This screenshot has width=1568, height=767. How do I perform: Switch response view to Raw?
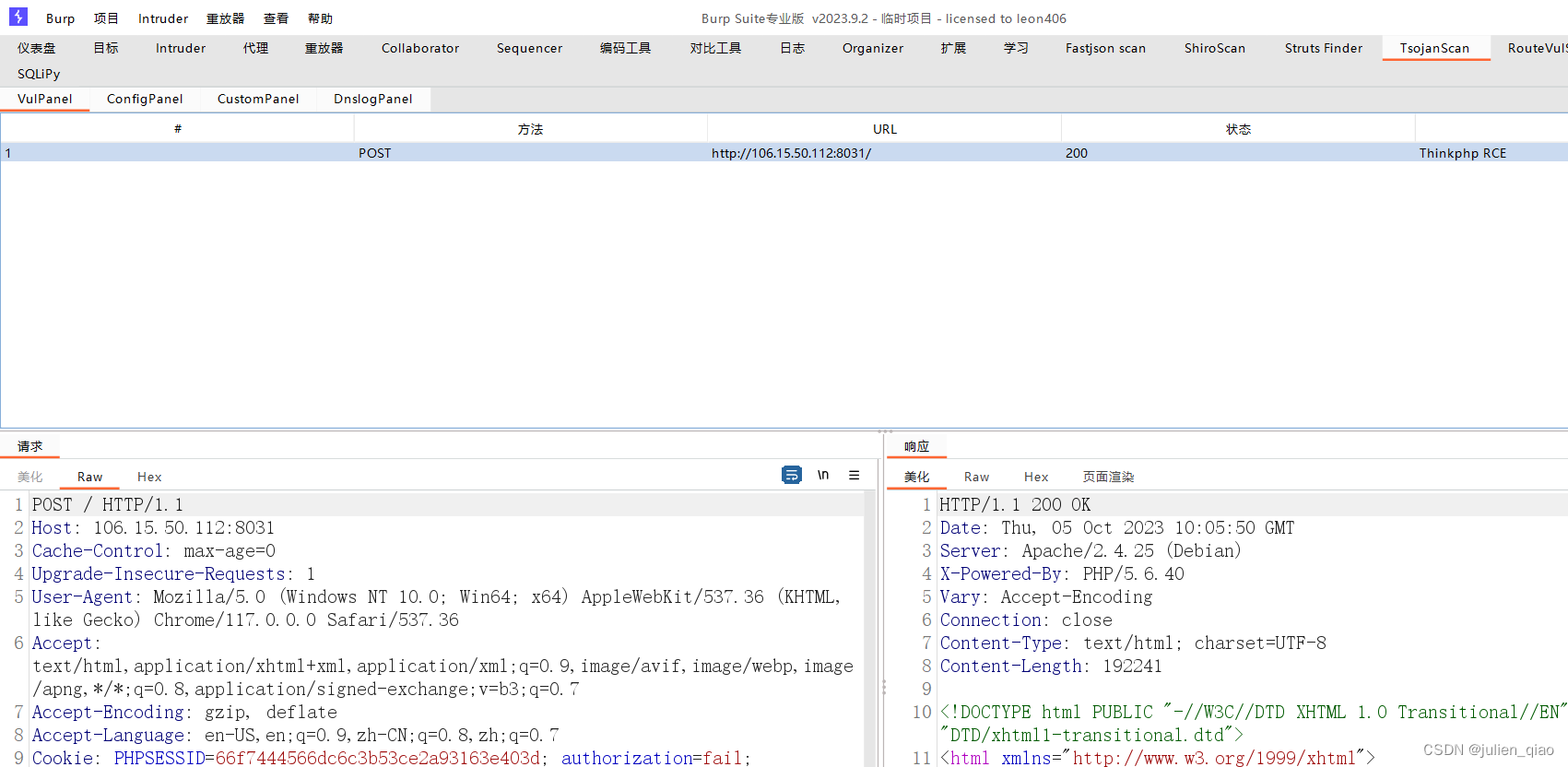point(976,477)
